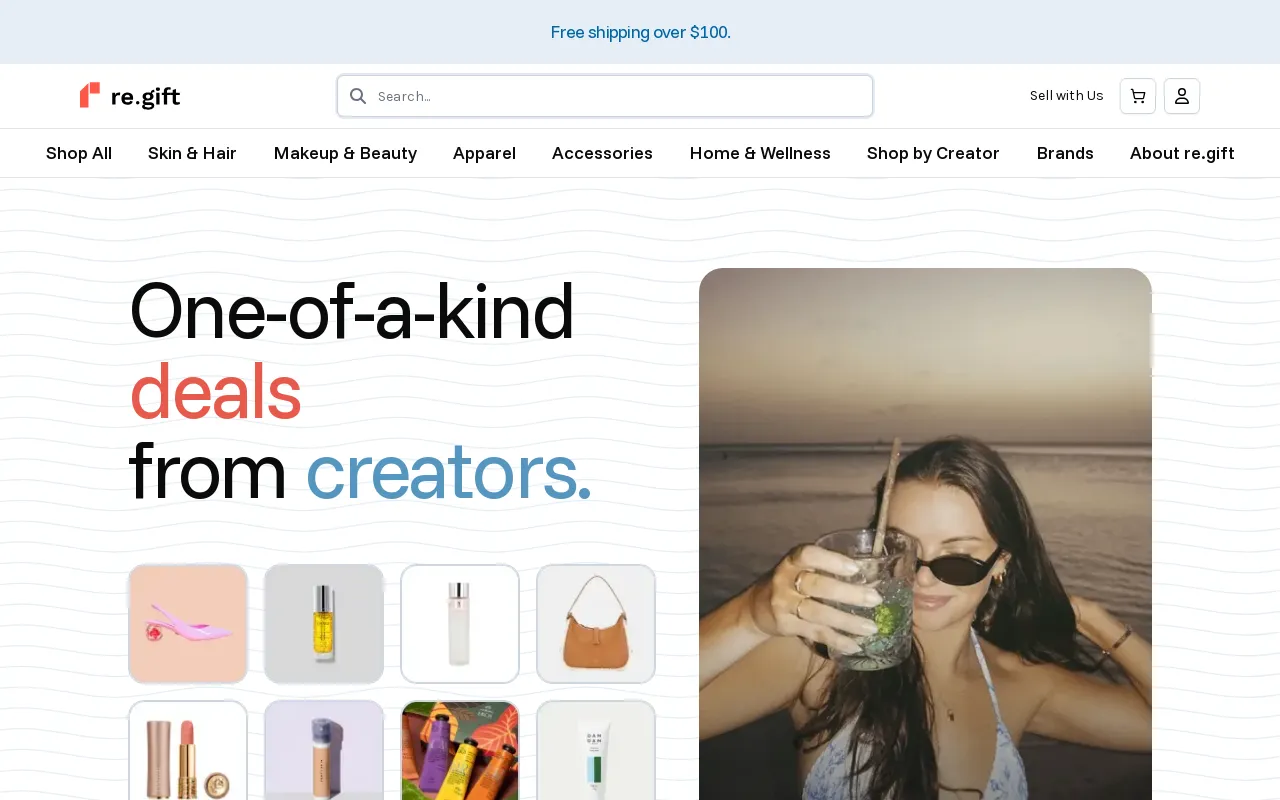Open the yellow serum bottle thumbnail
The width and height of the screenshot is (1280, 800).
pos(324,624)
